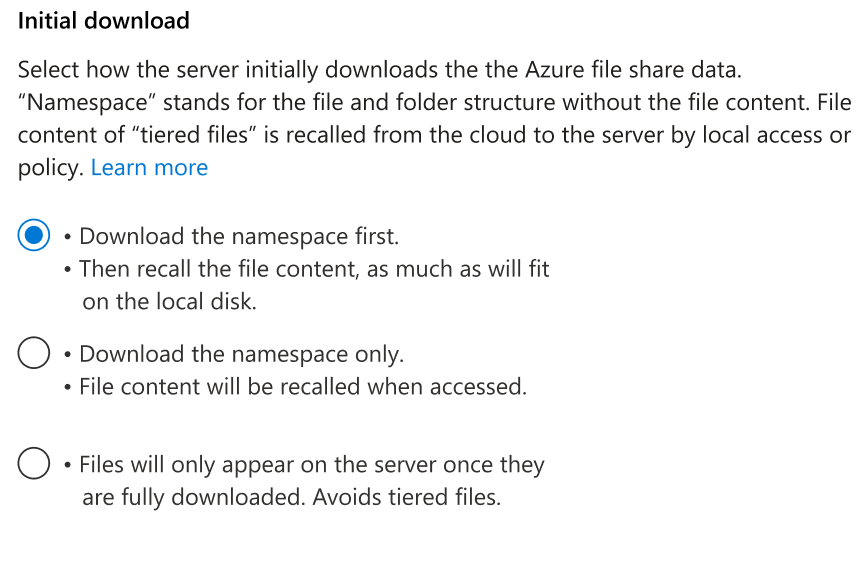Viewport: 864px width, 572px height.
Task: Click the word "Namespace" in the description
Action: (x=87, y=102)
